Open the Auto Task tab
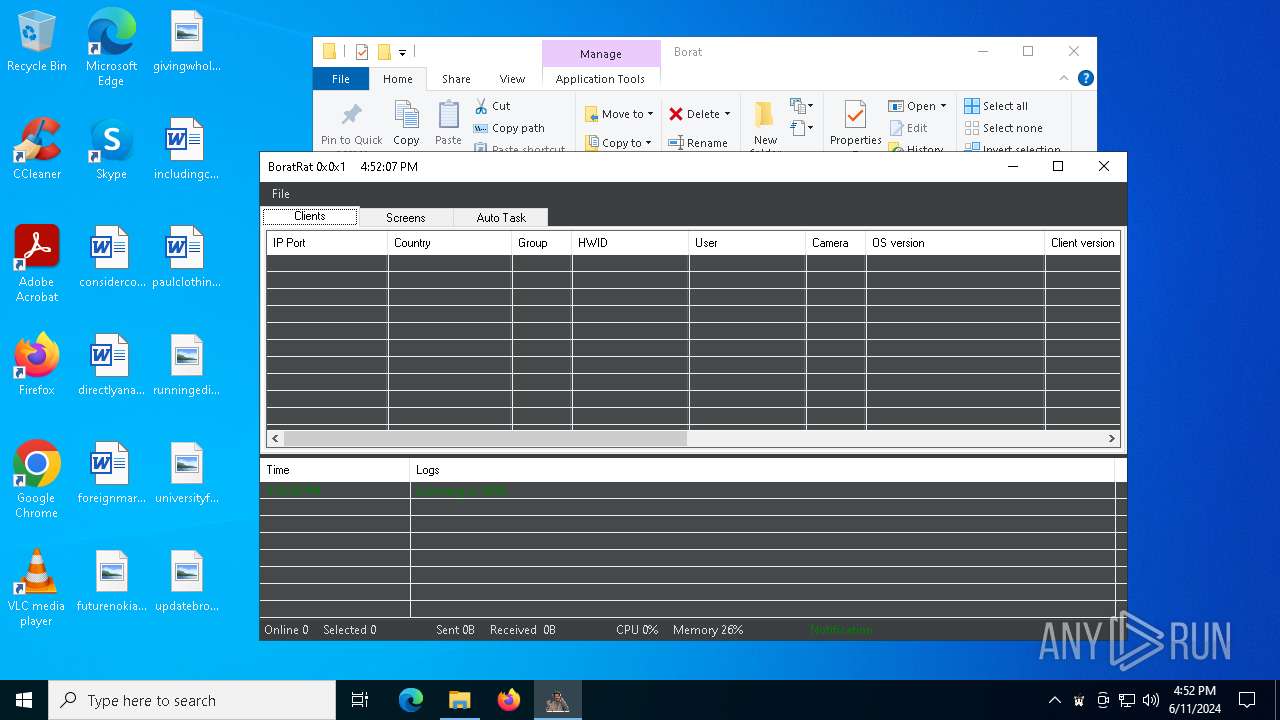The width and height of the screenshot is (1280, 720). click(501, 217)
